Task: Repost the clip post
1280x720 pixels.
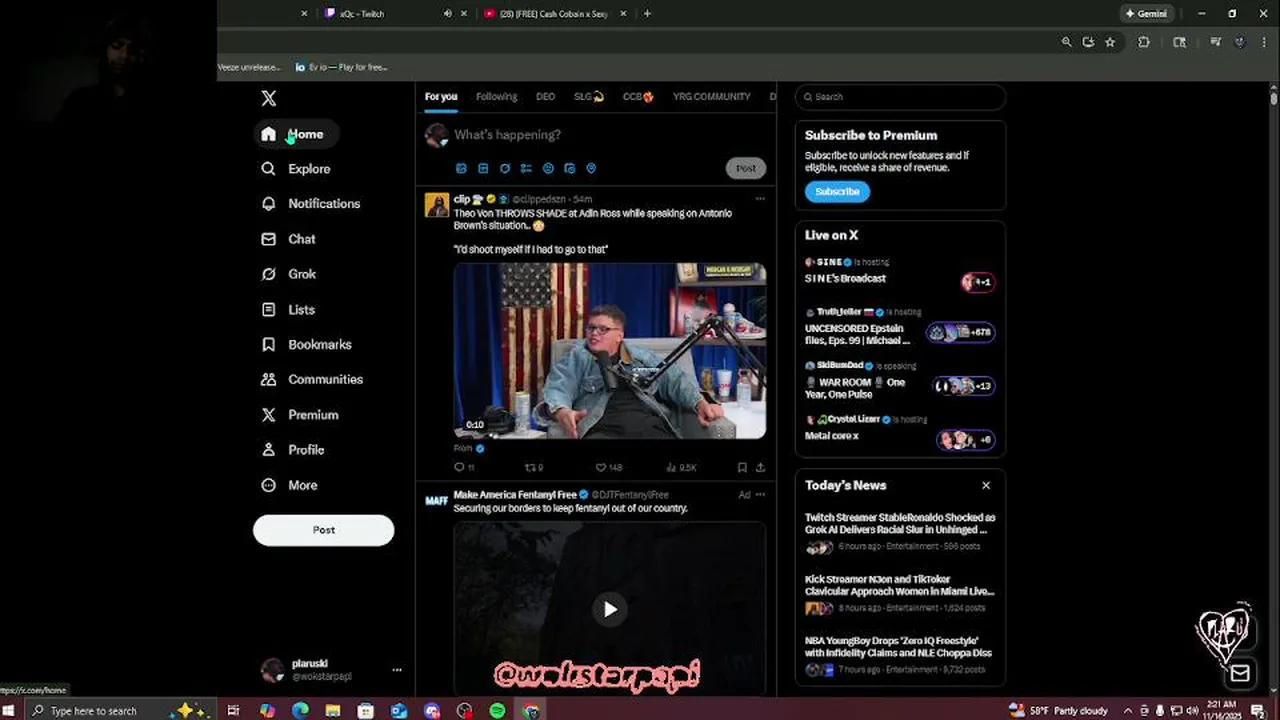Action: (x=534, y=467)
